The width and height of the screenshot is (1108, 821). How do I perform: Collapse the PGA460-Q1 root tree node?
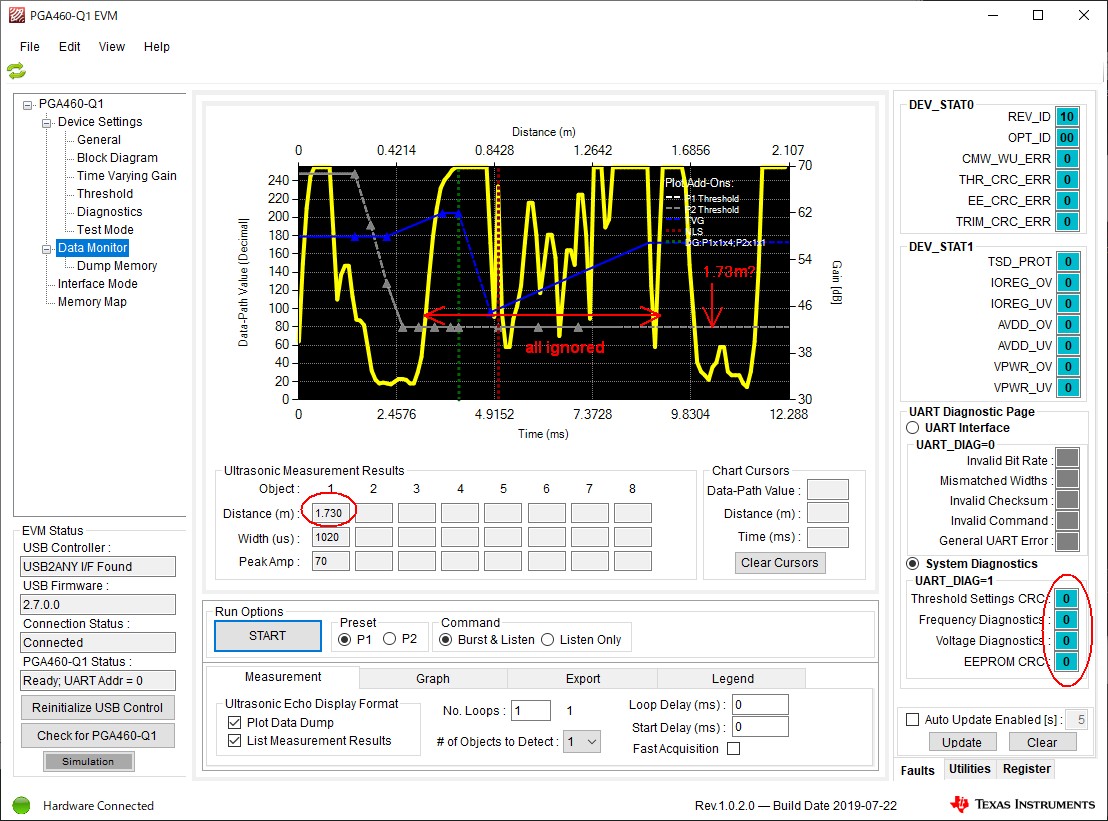pyautogui.click(x=28, y=105)
